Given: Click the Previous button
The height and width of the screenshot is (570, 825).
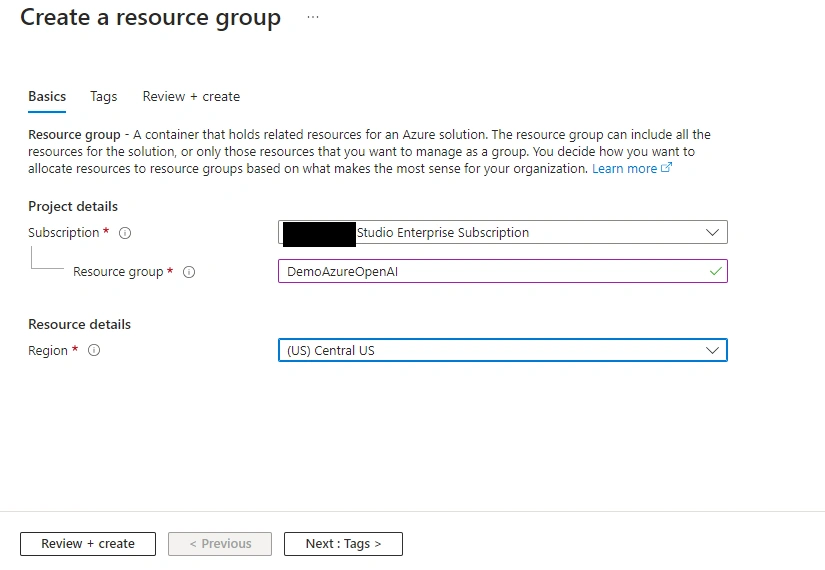Looking at the screenshot, I should coord(220,544).
